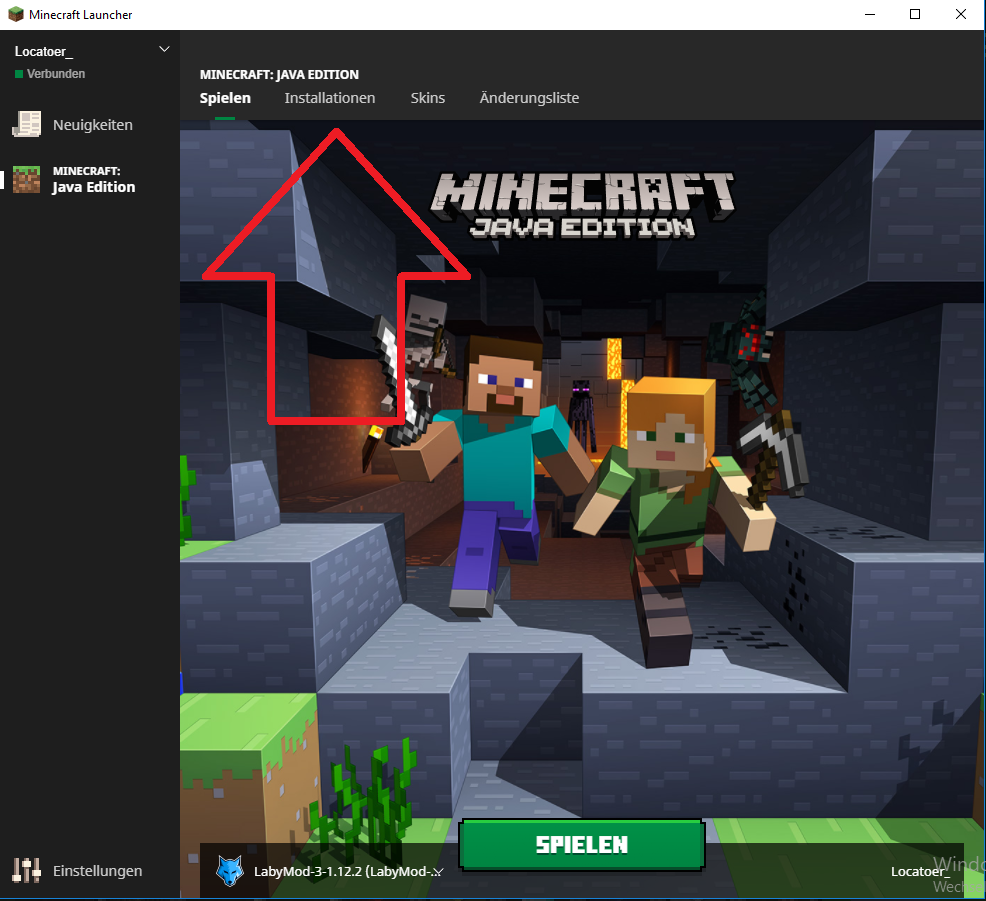
Task: Maximize the Minecraft Launcher window
Action: (915, 14)
